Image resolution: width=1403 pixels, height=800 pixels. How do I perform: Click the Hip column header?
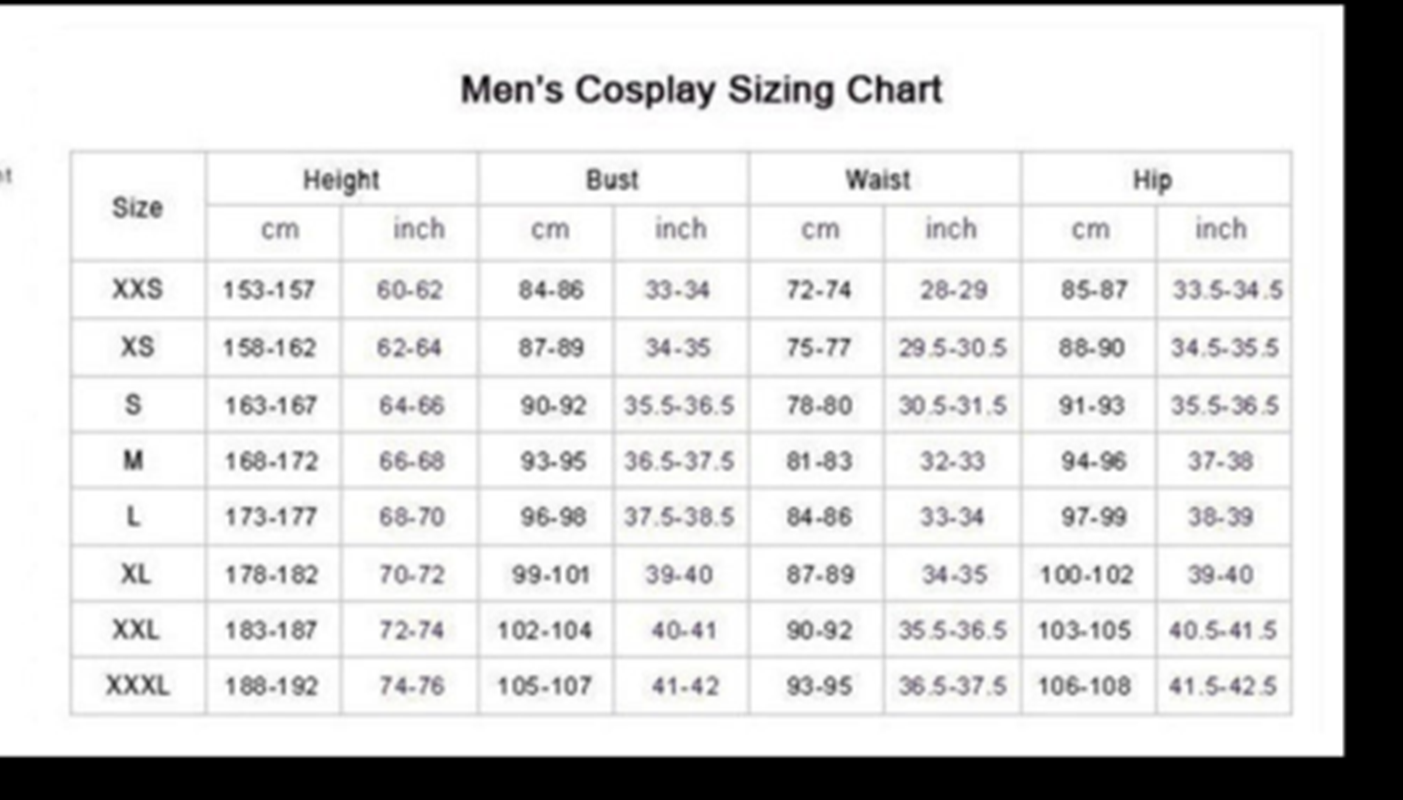pos(1152,180)
